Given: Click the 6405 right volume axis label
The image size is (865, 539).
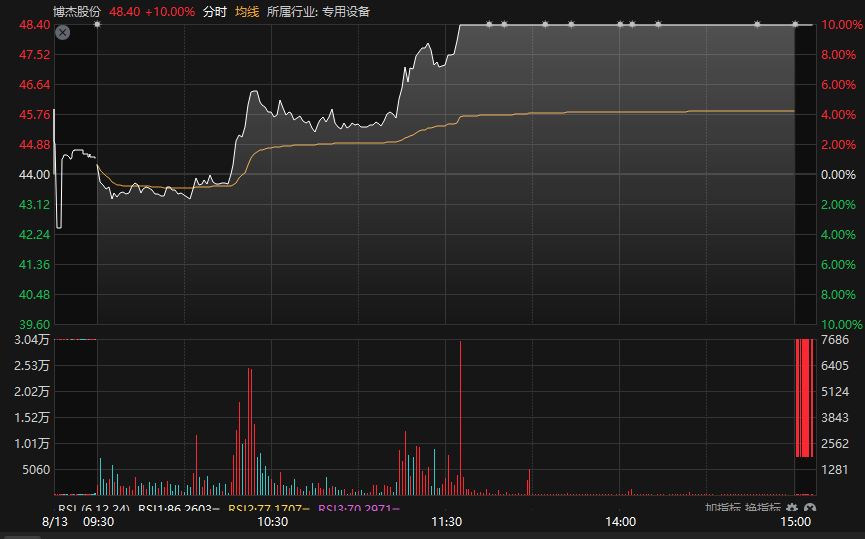Looking at the screenshot, I should pyautogui.click(x=835, y=366).
